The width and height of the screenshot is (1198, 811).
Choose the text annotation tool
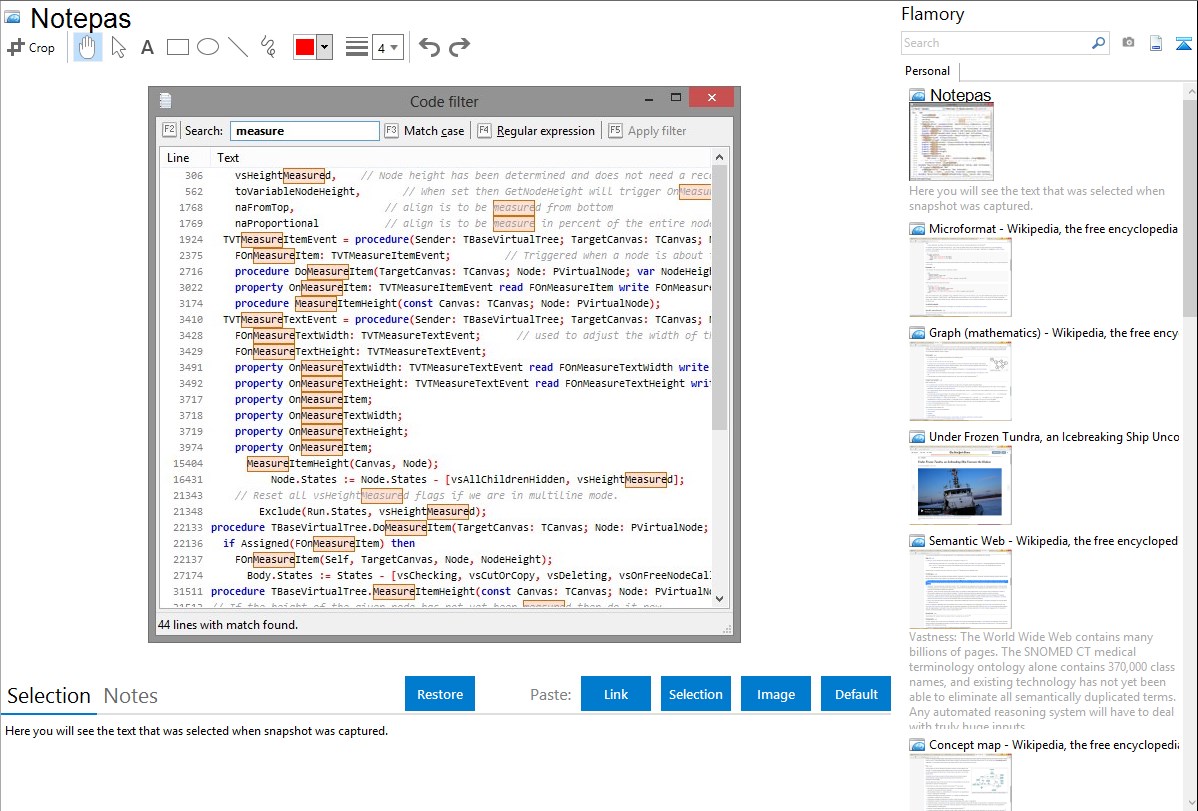tap(147, 47)
